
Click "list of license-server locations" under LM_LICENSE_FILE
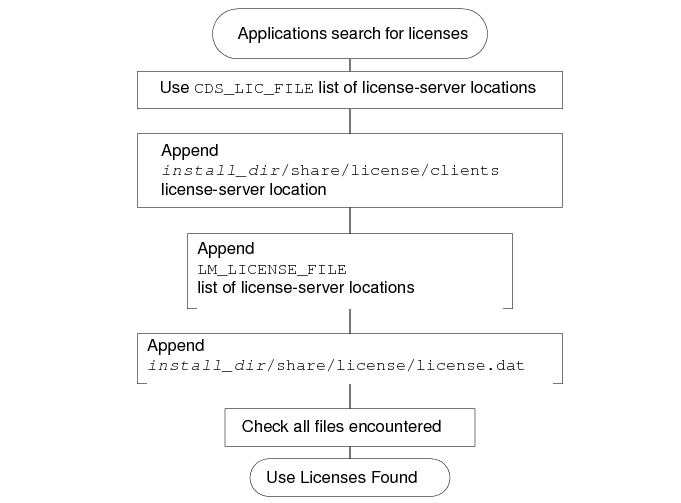[x=305, y=288]
